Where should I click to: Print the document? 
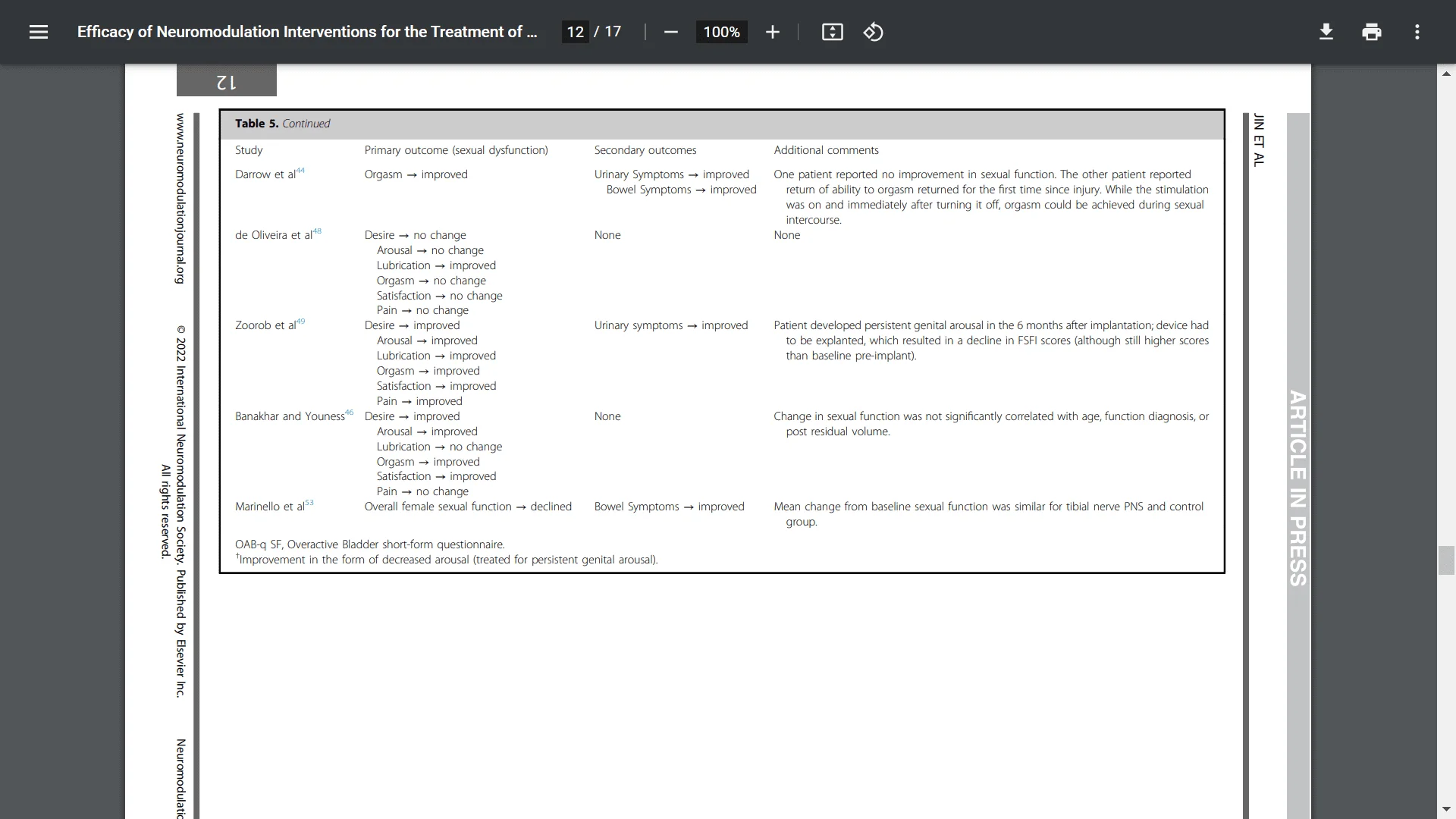(1371, 32)
